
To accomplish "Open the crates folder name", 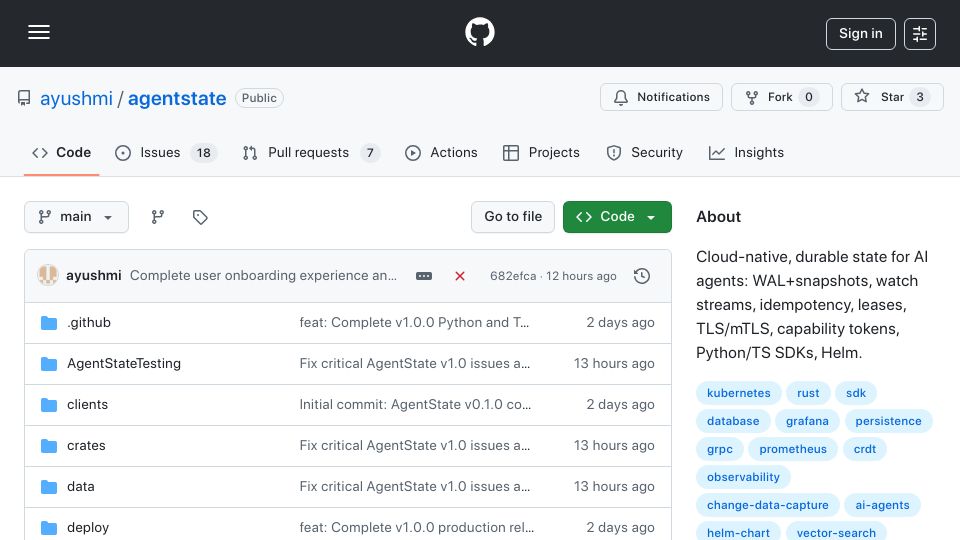I will (x=86, y=446).
